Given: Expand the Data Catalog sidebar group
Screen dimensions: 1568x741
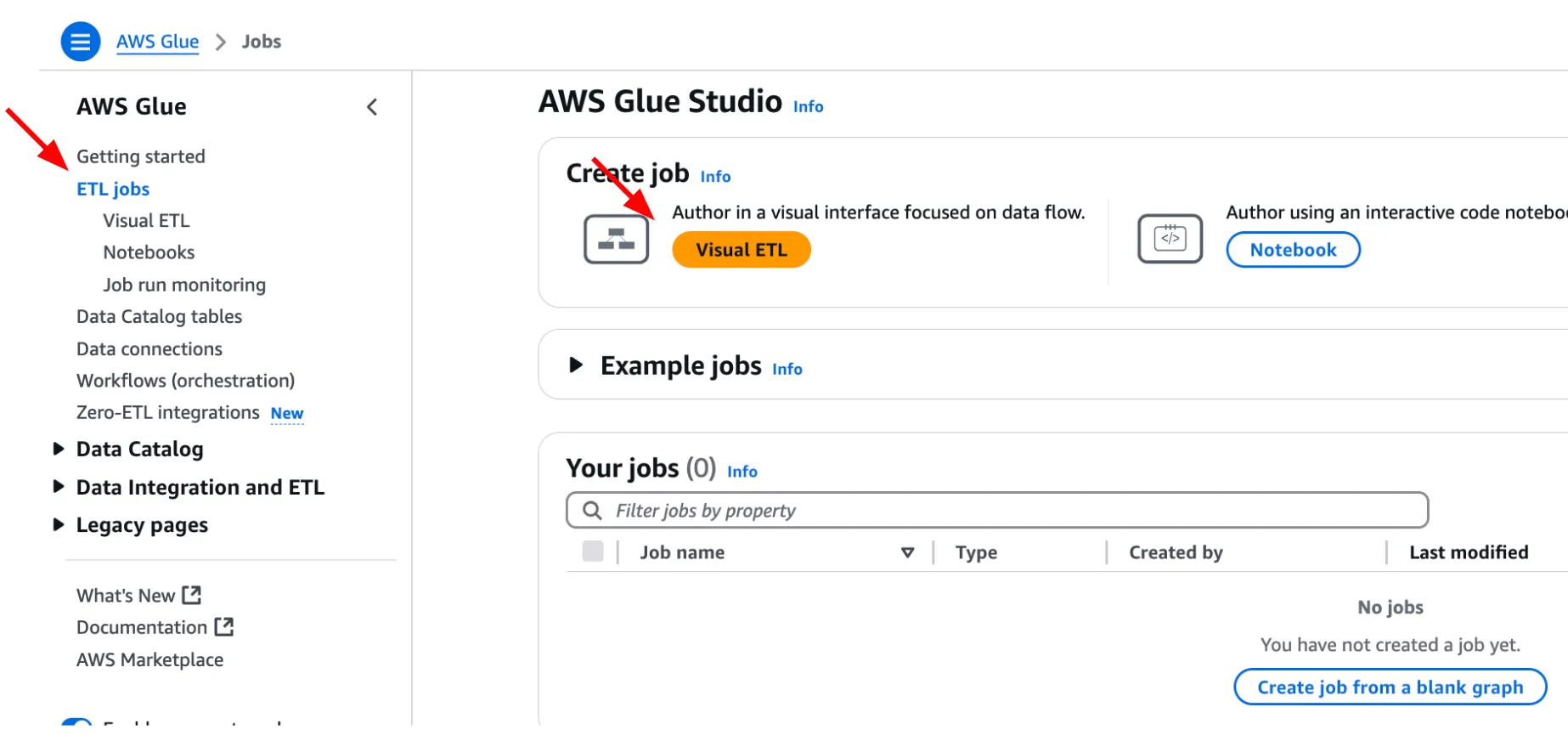Looking at the screenshot, I should coord(59,449).
